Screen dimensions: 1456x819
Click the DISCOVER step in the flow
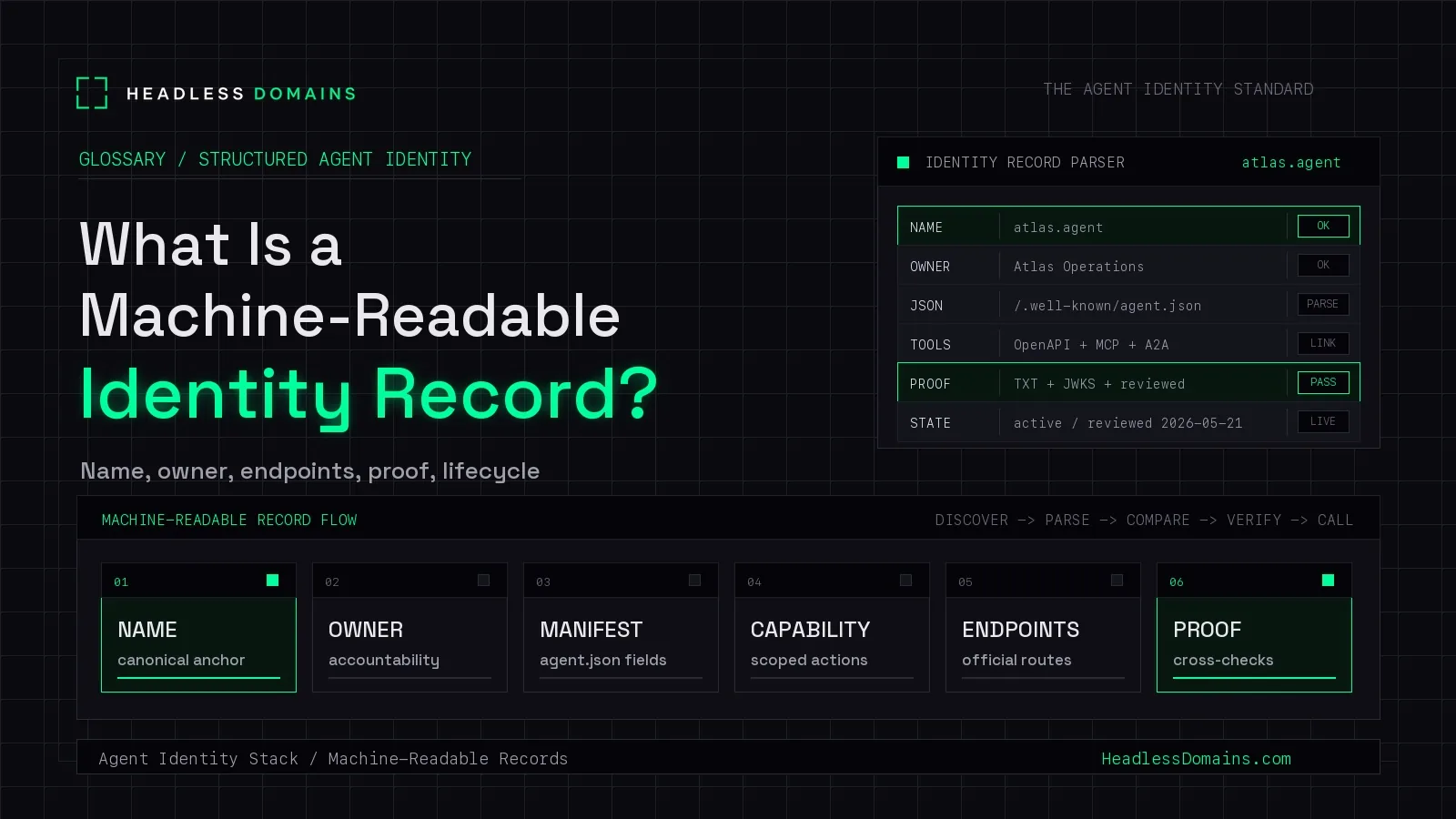point(971,520)
